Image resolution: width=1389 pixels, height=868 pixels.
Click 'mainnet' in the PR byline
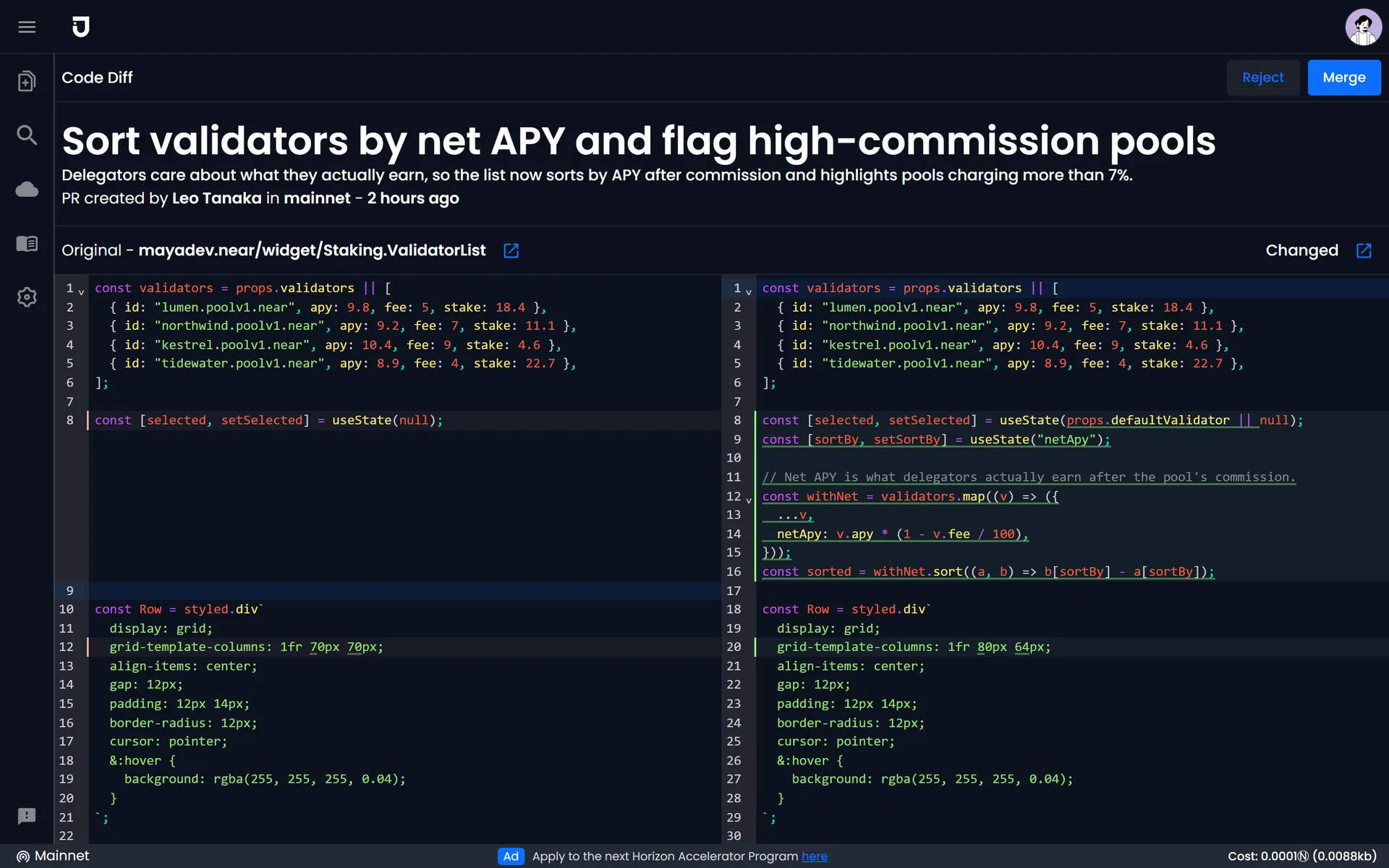point(317,198)
